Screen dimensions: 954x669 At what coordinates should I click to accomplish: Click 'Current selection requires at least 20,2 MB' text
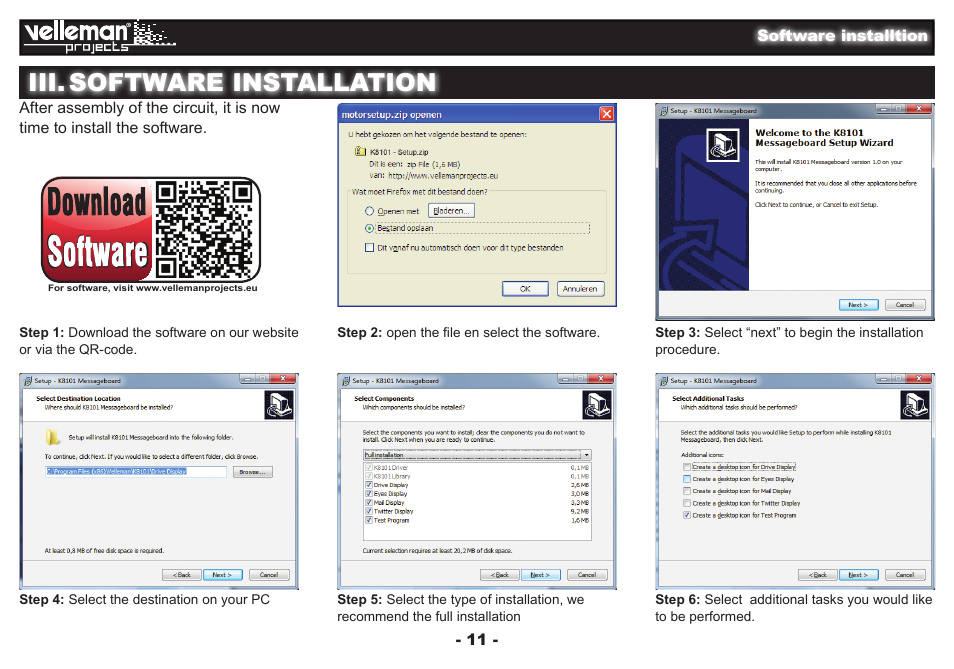coord(437,550)
